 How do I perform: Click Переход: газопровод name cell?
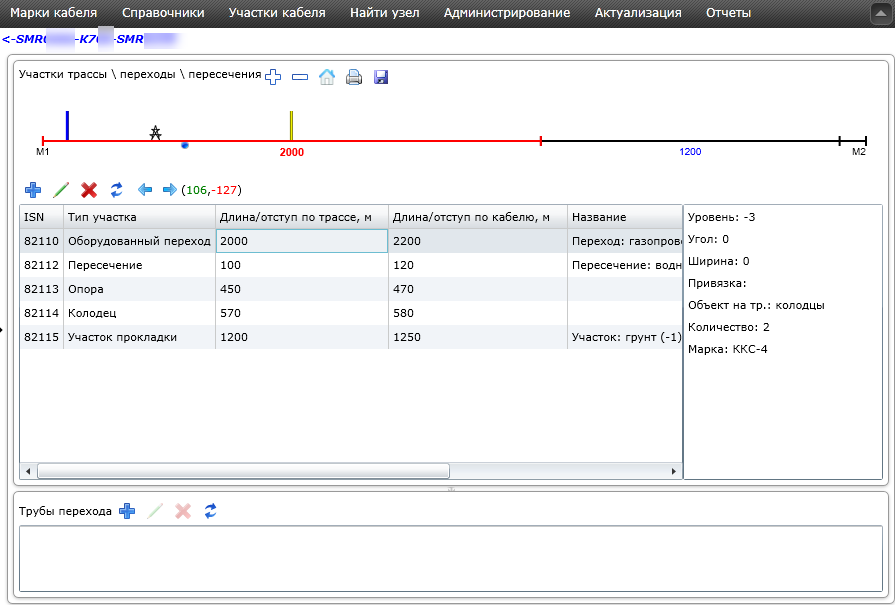click(624, 241)
